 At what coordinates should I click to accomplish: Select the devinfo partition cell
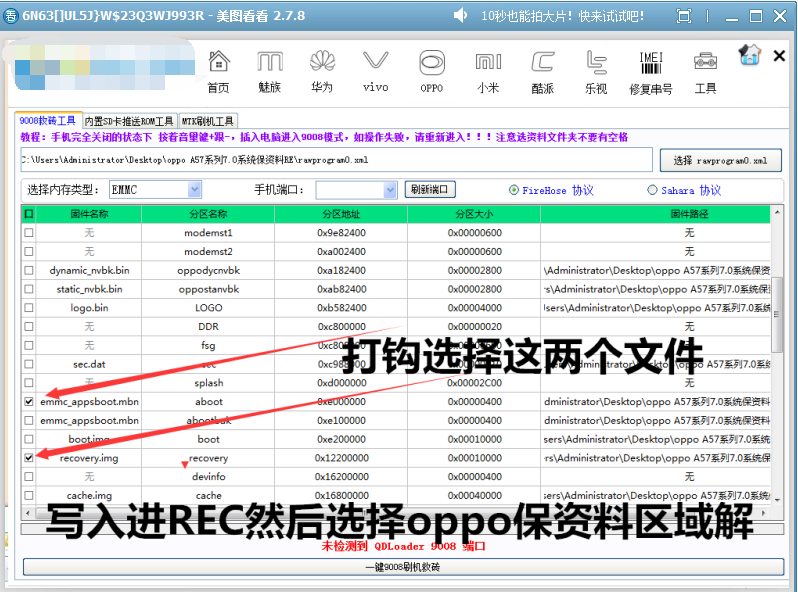pos(209,476)
